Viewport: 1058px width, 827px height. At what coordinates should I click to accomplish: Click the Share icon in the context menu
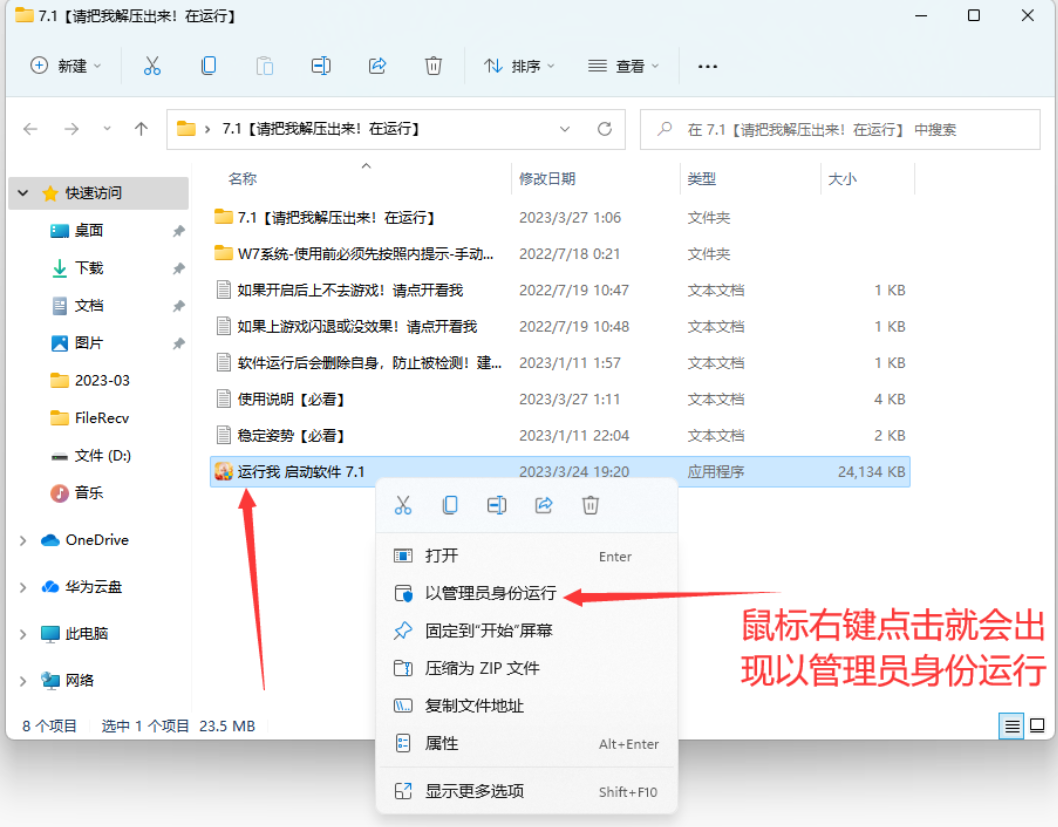click(544, 505)
